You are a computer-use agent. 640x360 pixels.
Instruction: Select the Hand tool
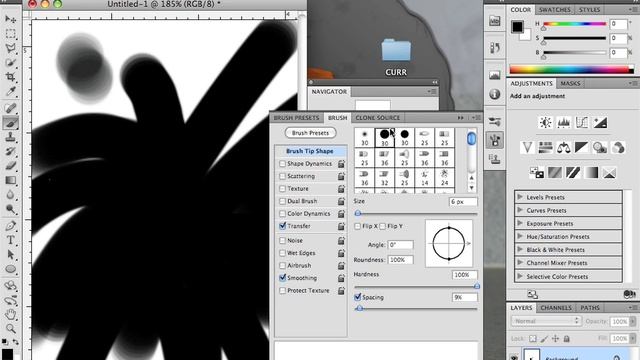tap(11, 314)
